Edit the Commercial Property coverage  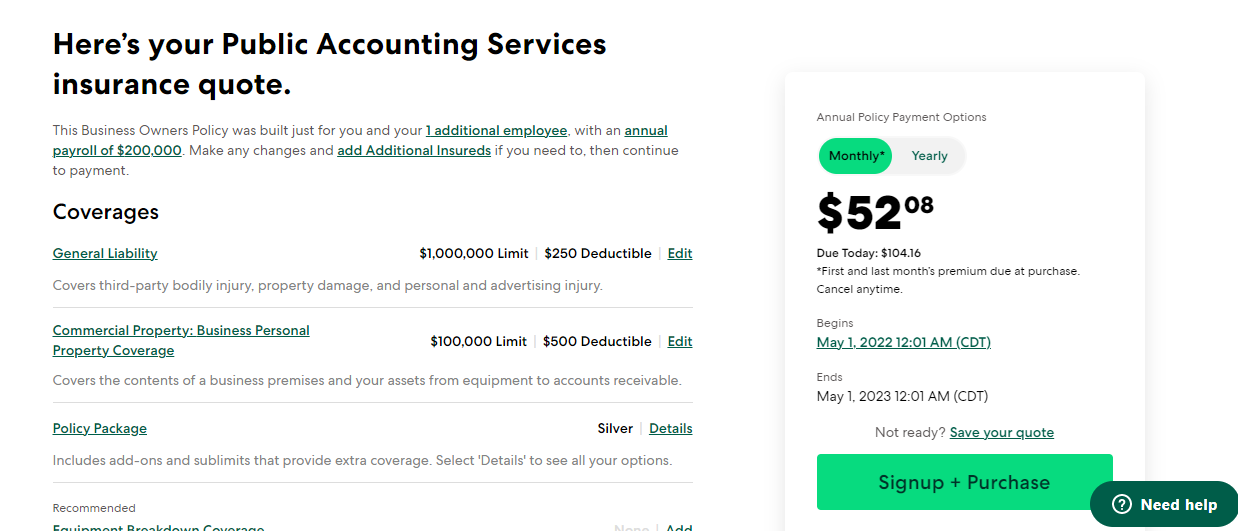click(x=680, y=342)
